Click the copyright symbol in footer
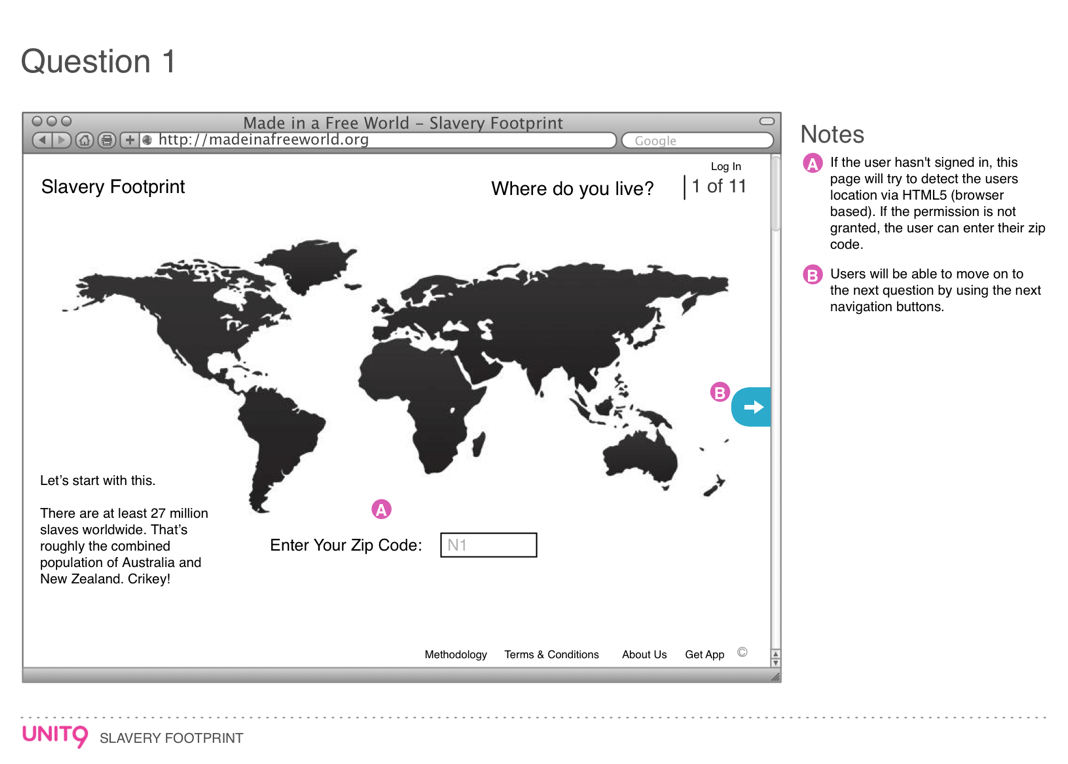Image resolution: width=1068 pixels, height=764 pixels. (x=742, y=652)
